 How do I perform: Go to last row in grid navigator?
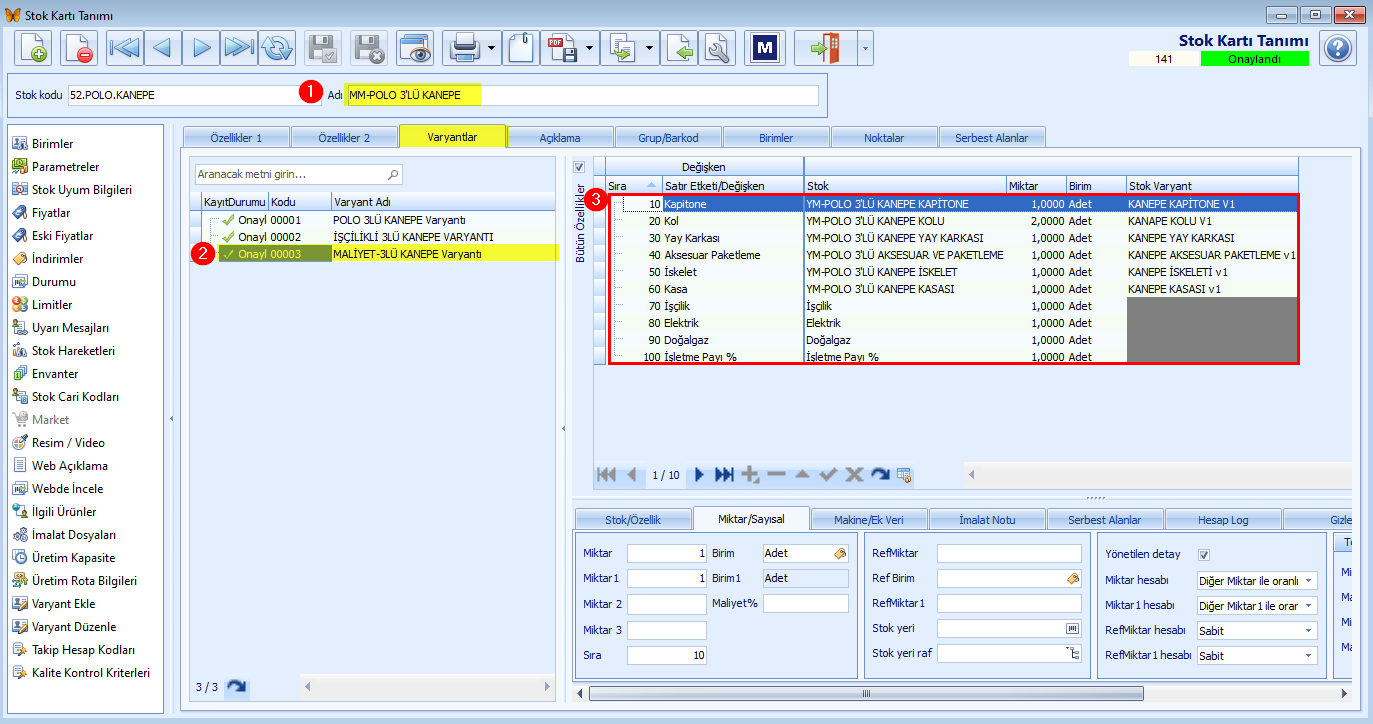pyautogui.click(x=724, y=474)
